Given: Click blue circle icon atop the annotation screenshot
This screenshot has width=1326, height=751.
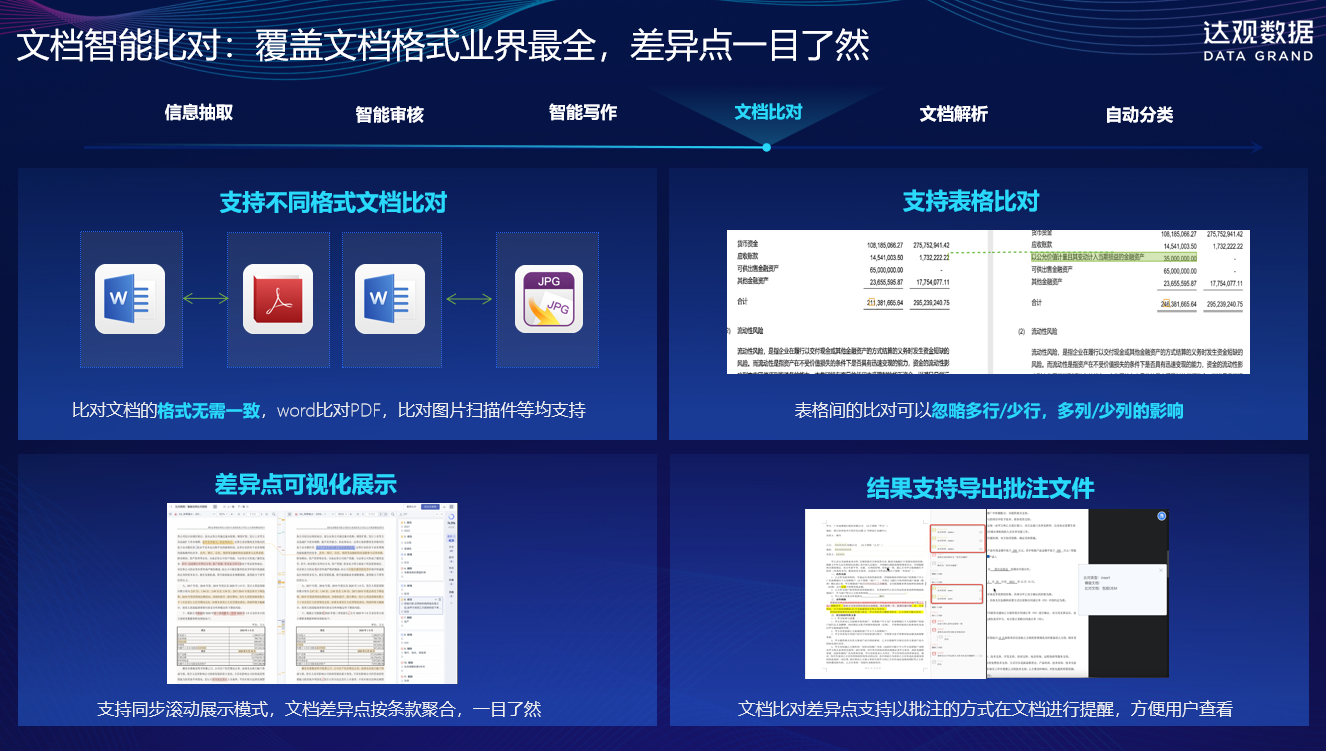Looking at the screenshot, I should [1161, 516].
